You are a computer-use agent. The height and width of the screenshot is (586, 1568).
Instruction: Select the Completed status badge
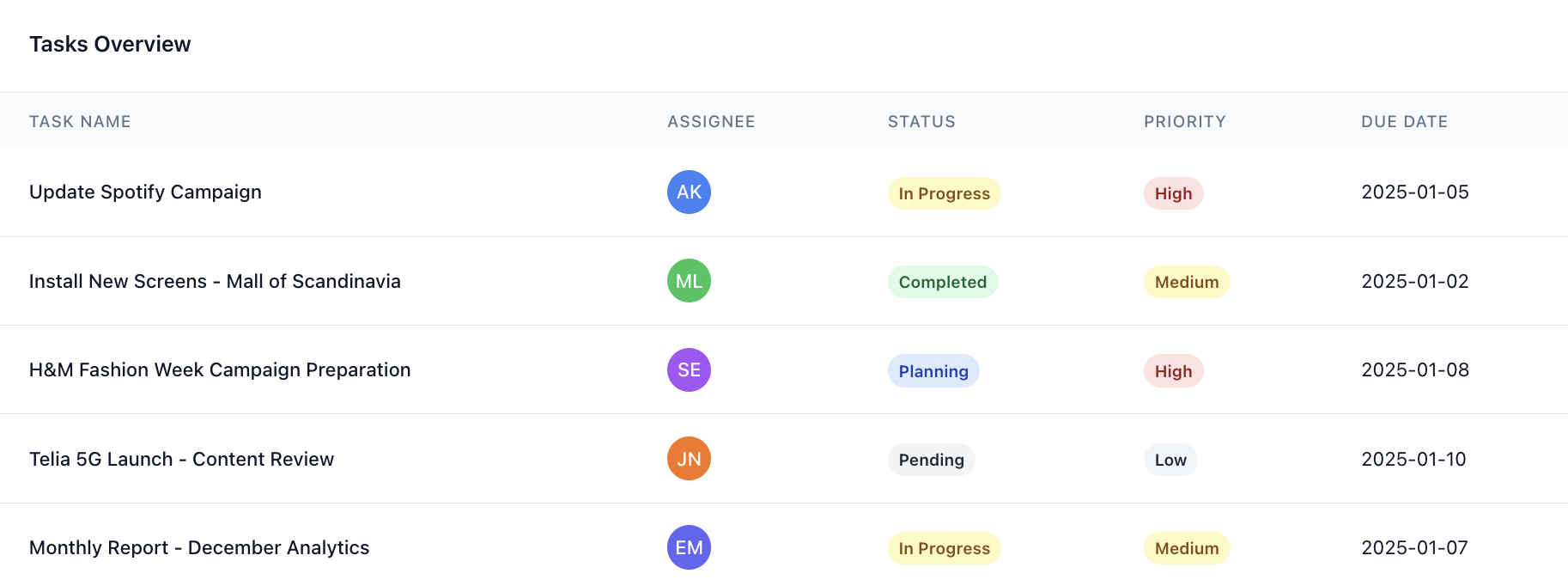coord(942,282)
